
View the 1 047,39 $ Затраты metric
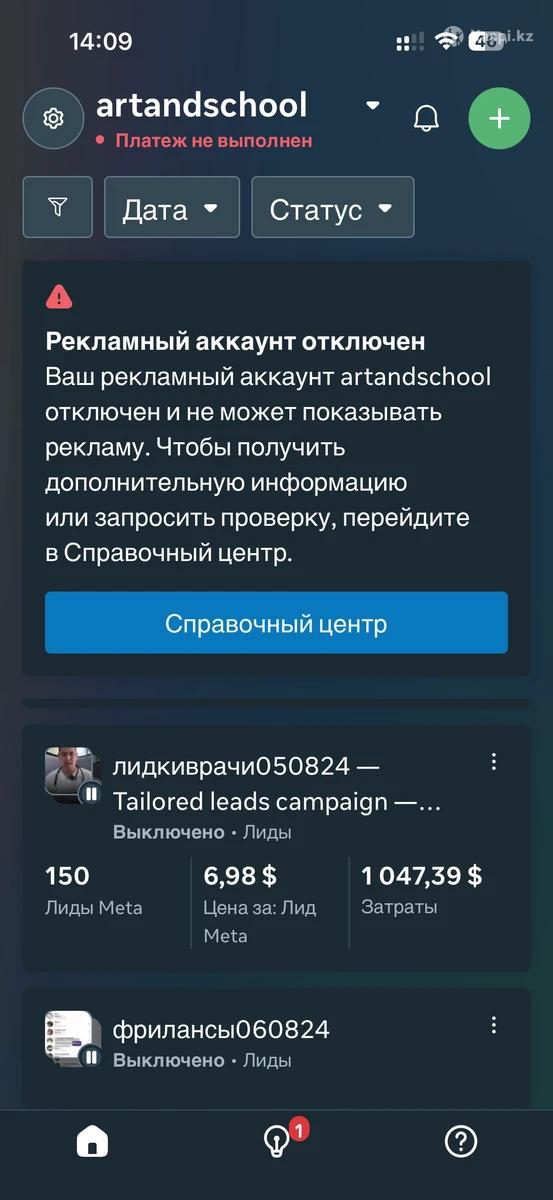point(421,889)
